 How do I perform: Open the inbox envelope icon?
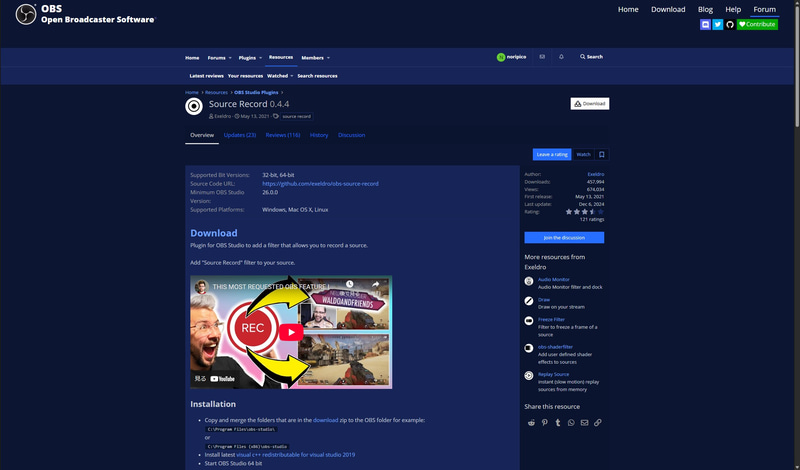[x=542, y=57]
